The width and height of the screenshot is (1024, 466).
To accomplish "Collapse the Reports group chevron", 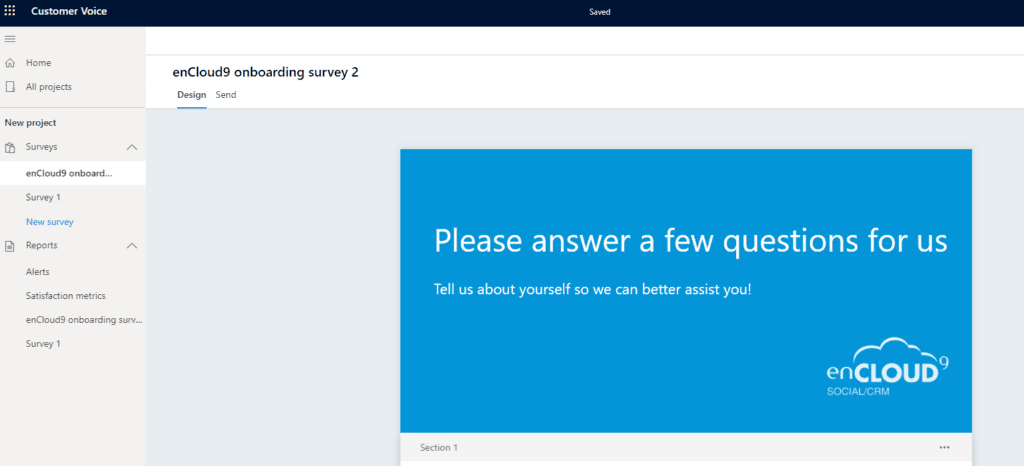I will (131, 246).
